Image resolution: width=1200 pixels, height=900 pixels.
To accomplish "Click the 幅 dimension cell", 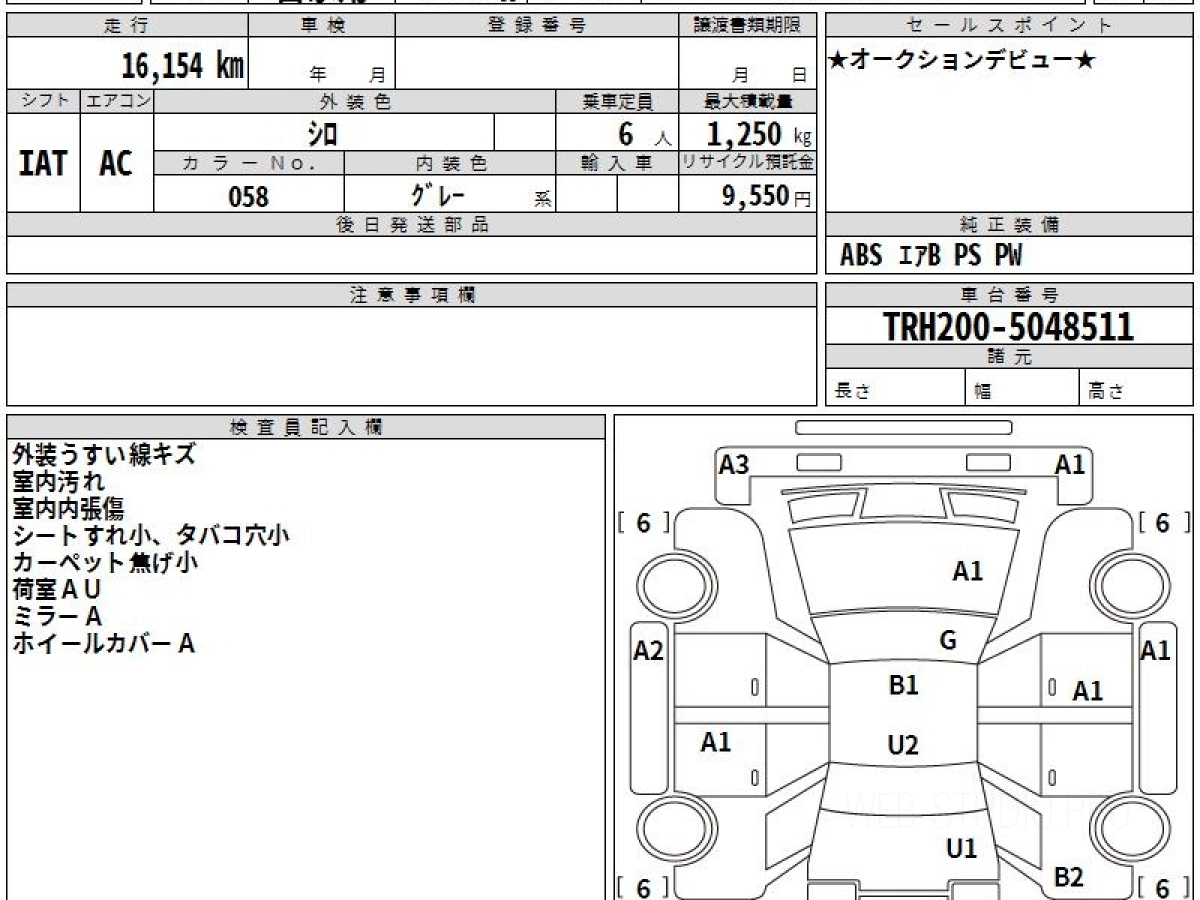I will pyautogui.click(x=1022, y=388).
